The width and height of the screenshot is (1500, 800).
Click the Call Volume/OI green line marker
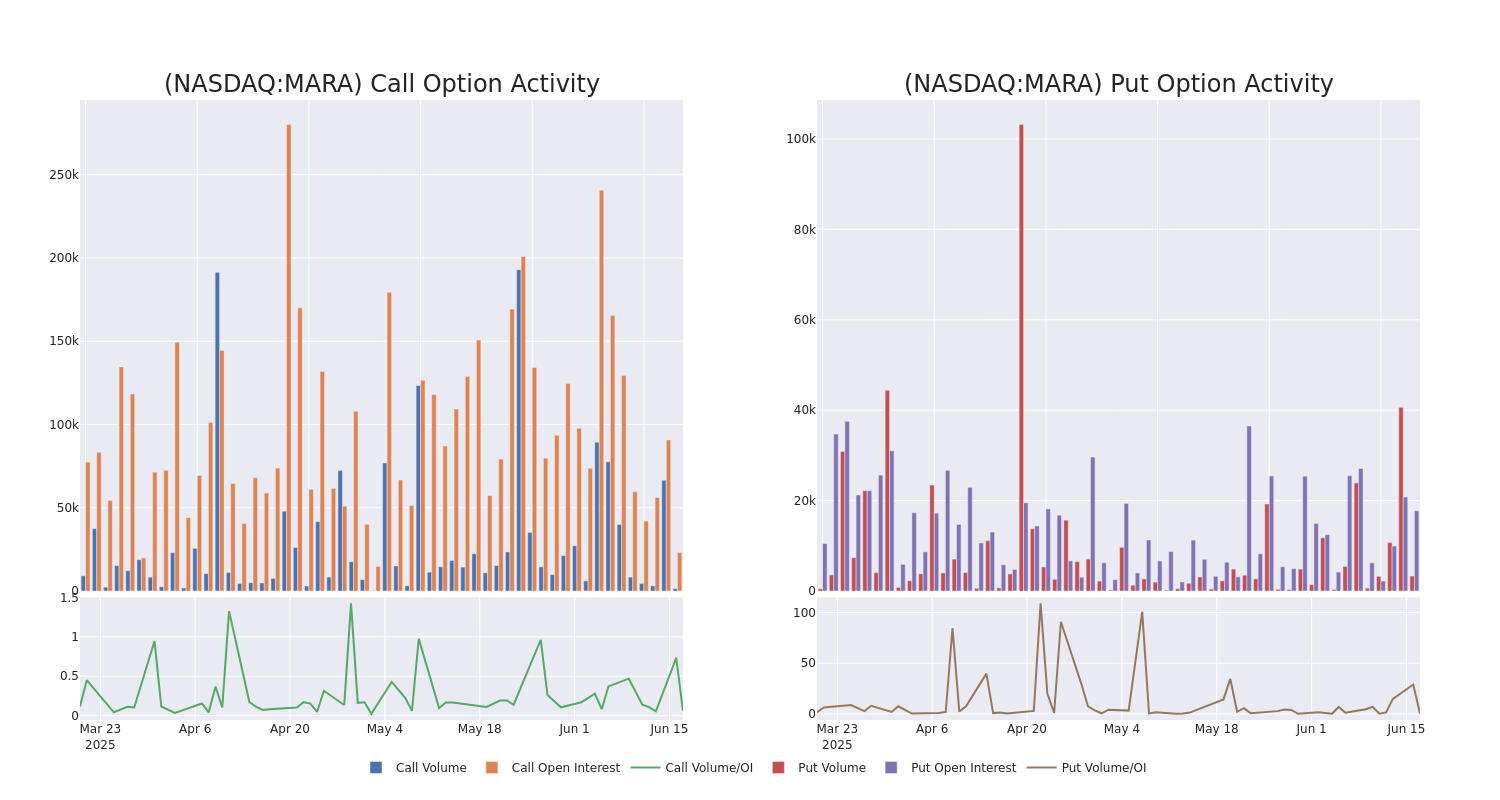645,768
